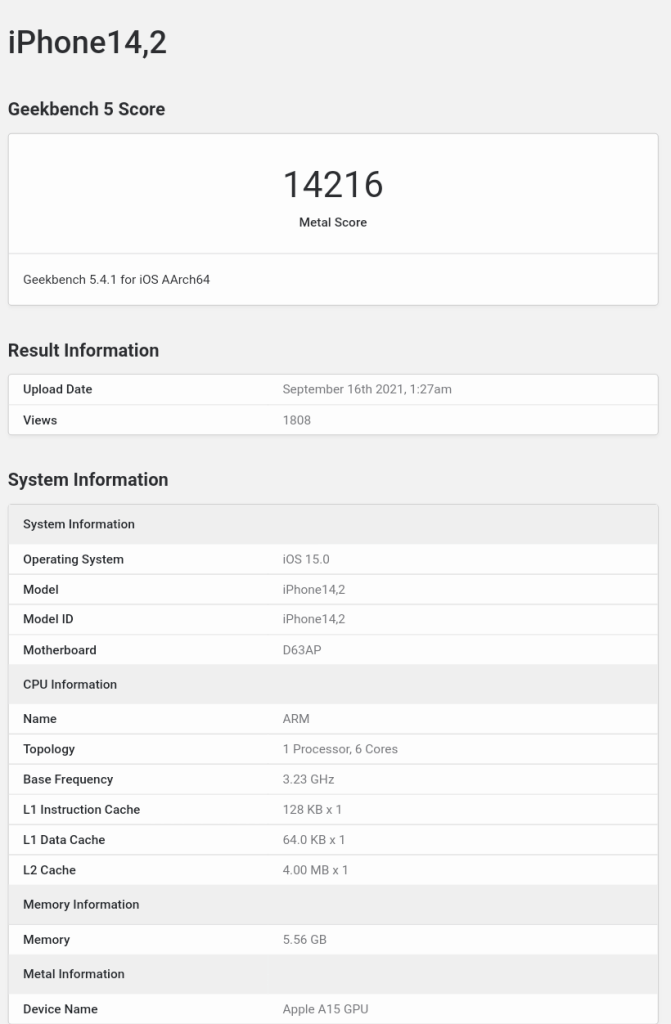Image resolution: width=671 pixels, height=1024 pixels.
Task: Click the L1 Instruction Cache row
Action: click(333, 810)
